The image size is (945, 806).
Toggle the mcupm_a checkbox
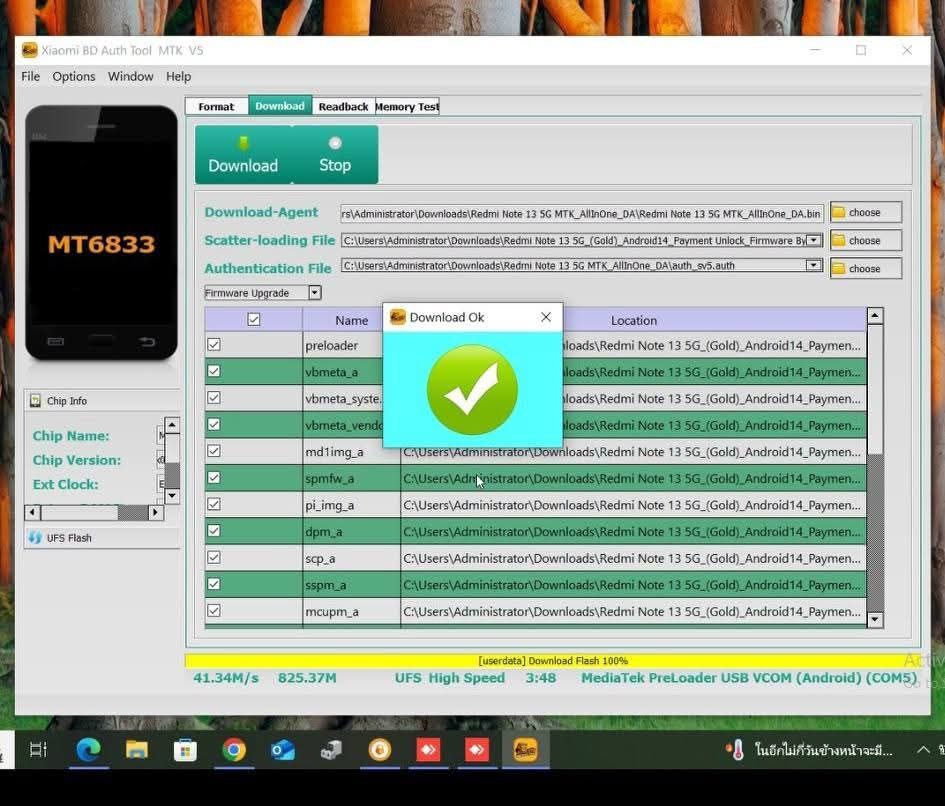coord(214,611)
